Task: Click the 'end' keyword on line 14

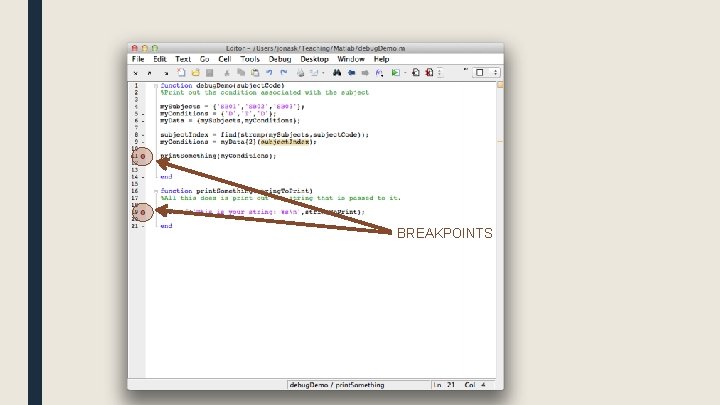Action: [x=166, y=177]
